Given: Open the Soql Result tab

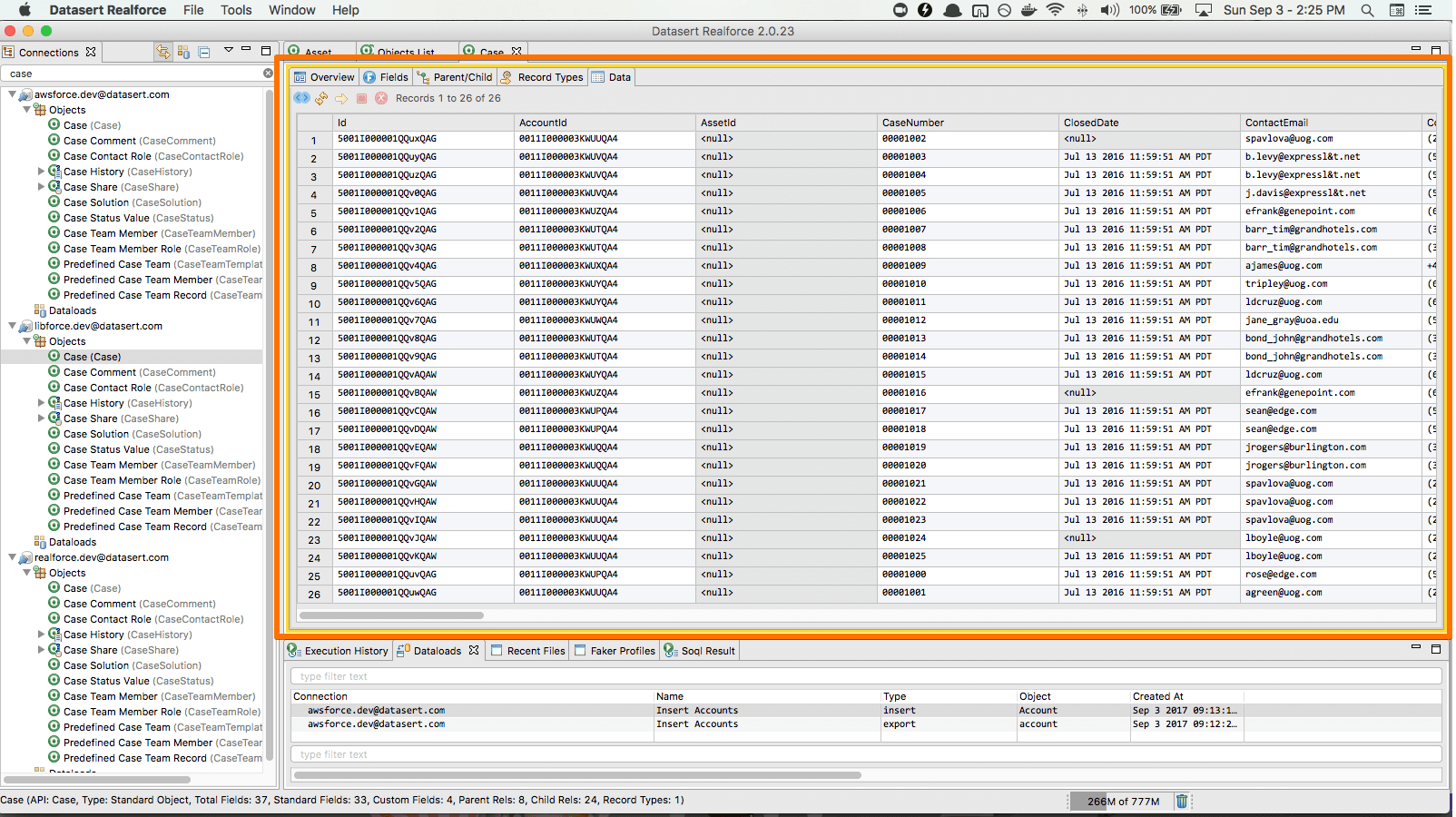Looking at the screenshot, I should click(x=700, y=651).
